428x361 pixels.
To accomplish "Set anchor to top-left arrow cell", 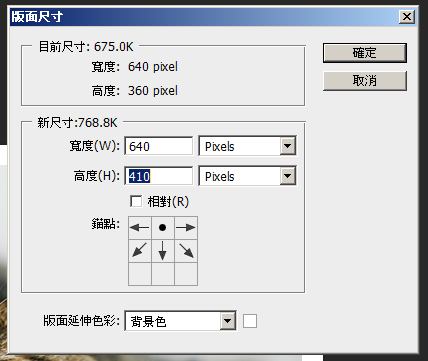I will click(x=140, y=228).
